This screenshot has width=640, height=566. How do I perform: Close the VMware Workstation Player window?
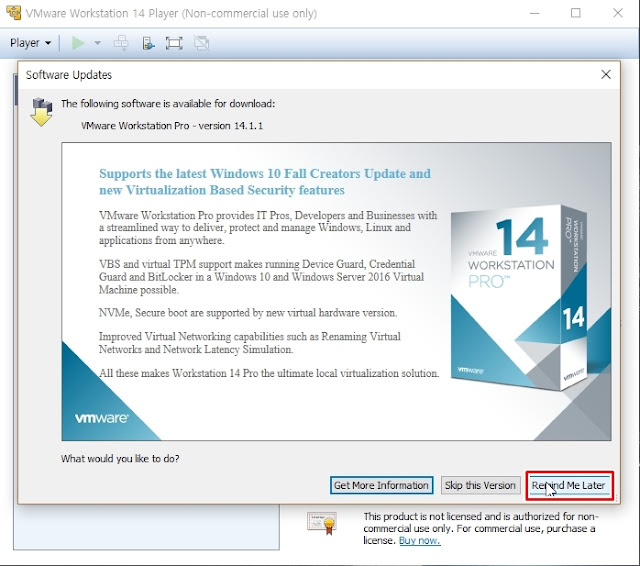pyautogui.click(x=618, y=13)
